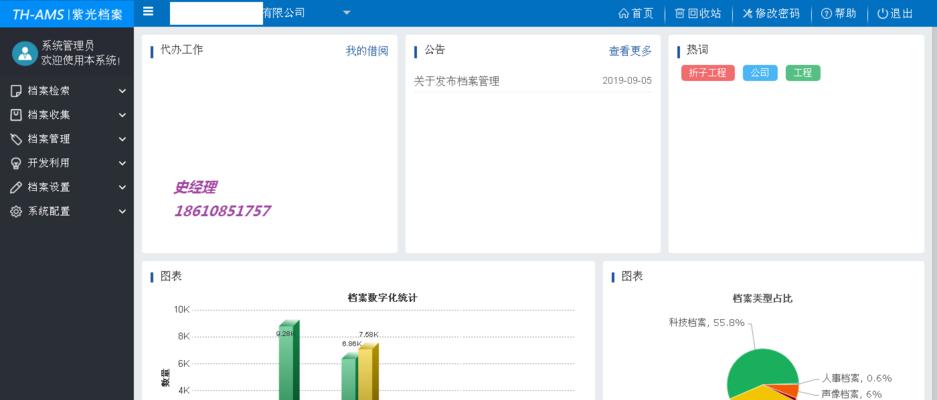Screen dimensions: 937x400
Task: Click the TH-AMS 紫光档案 logo
Action: tap(67, 14)
